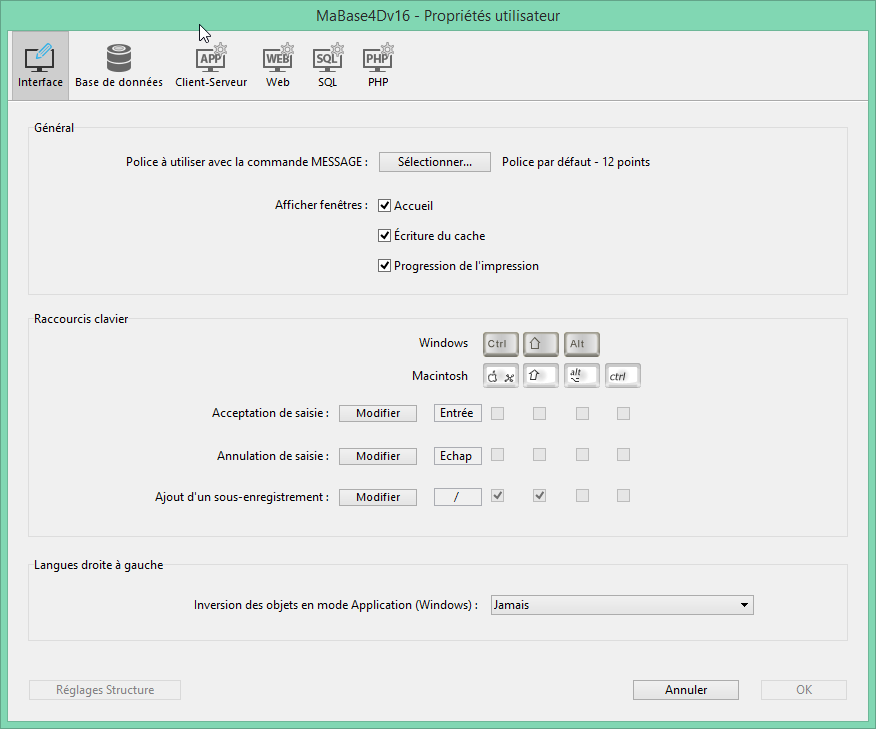Viewport: 876px width, 729px height.
Task: Toggle Progression de l'impression checkbox
Action: [x=384, y=266]
